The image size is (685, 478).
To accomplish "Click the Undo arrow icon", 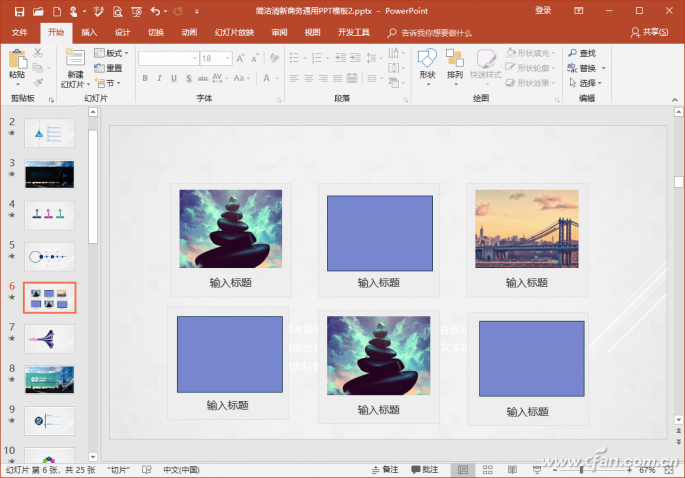I will pos(155,11).
